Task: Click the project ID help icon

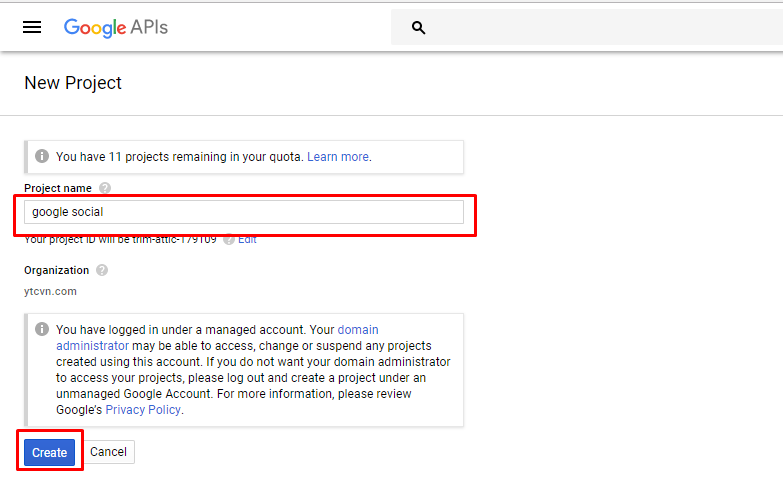Action: pyautogui.click(x=229, y=240)
